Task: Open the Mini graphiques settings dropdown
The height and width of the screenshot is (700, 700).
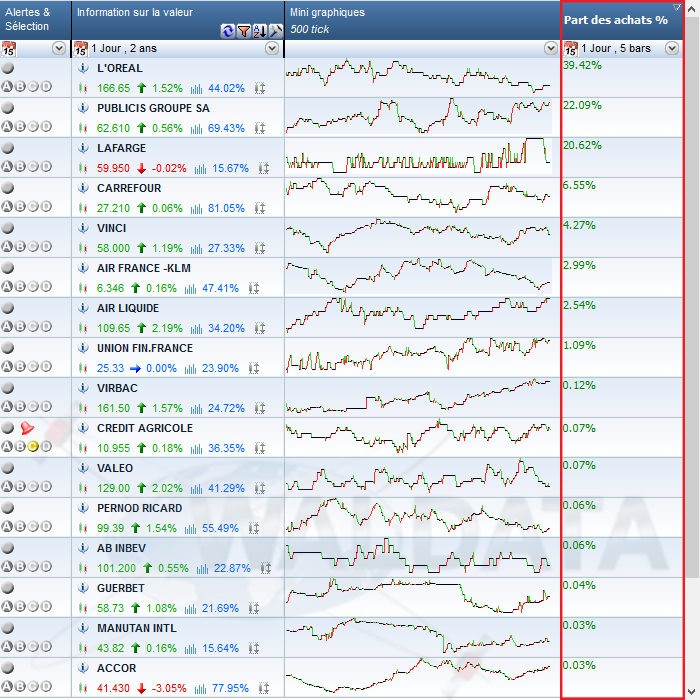Action: click(x=551, y=48)
